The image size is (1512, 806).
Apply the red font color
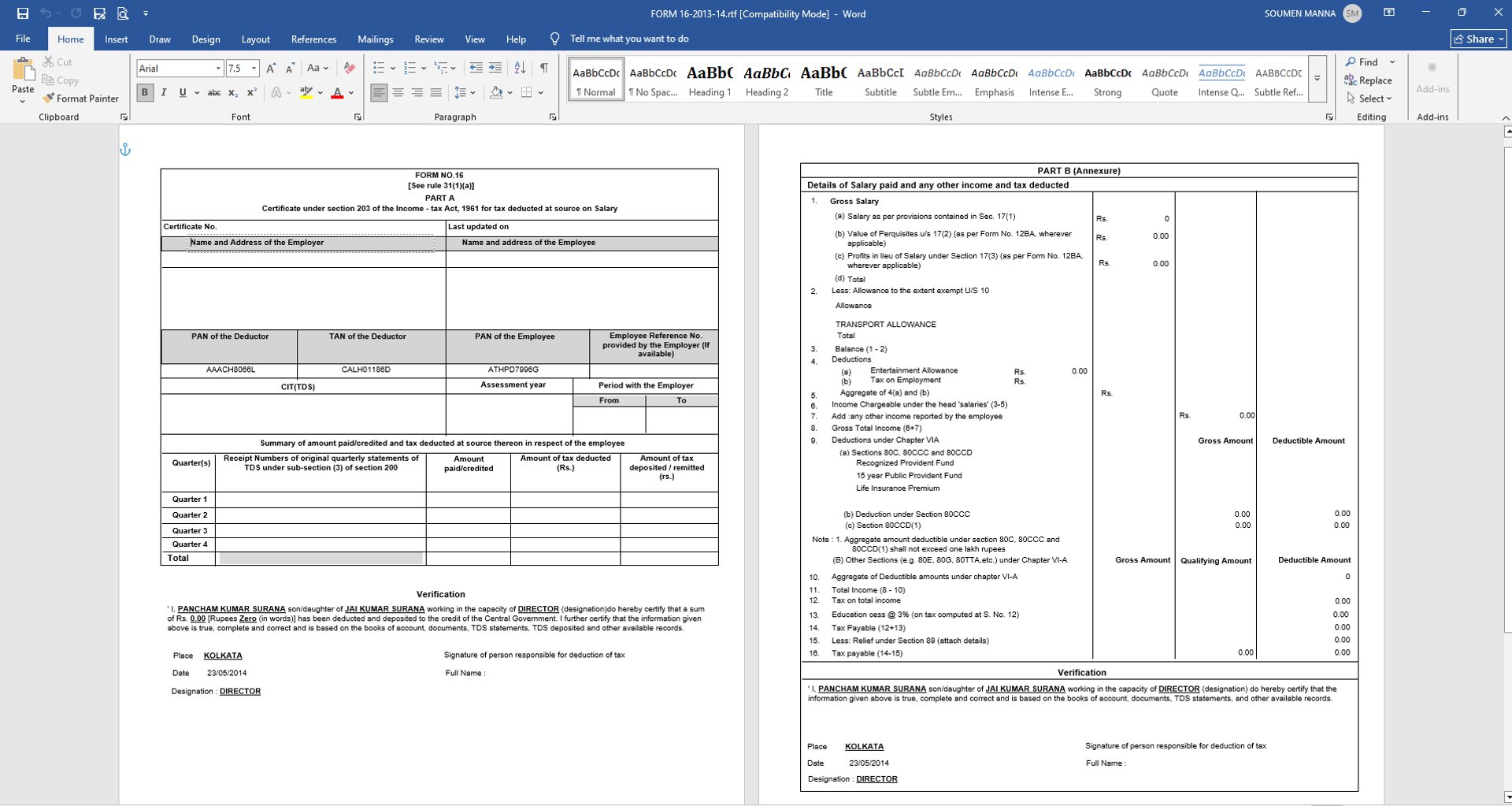pyautogui.click(x=337, y=93)
